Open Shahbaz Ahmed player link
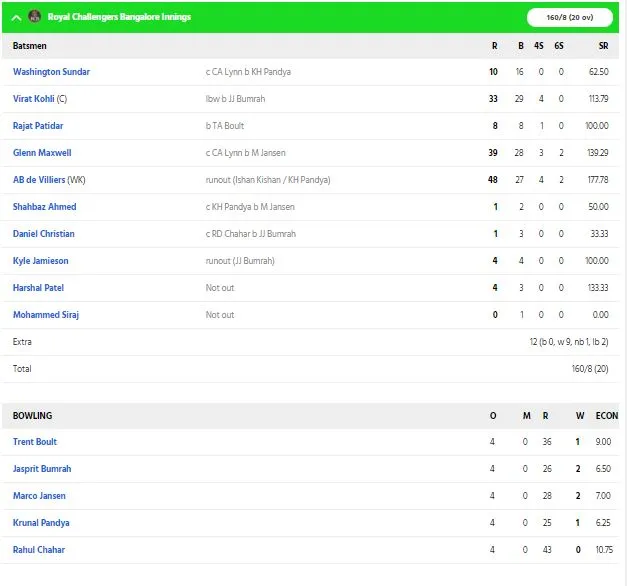The height and width of the screenshot is (586, 627). (44, 207)
